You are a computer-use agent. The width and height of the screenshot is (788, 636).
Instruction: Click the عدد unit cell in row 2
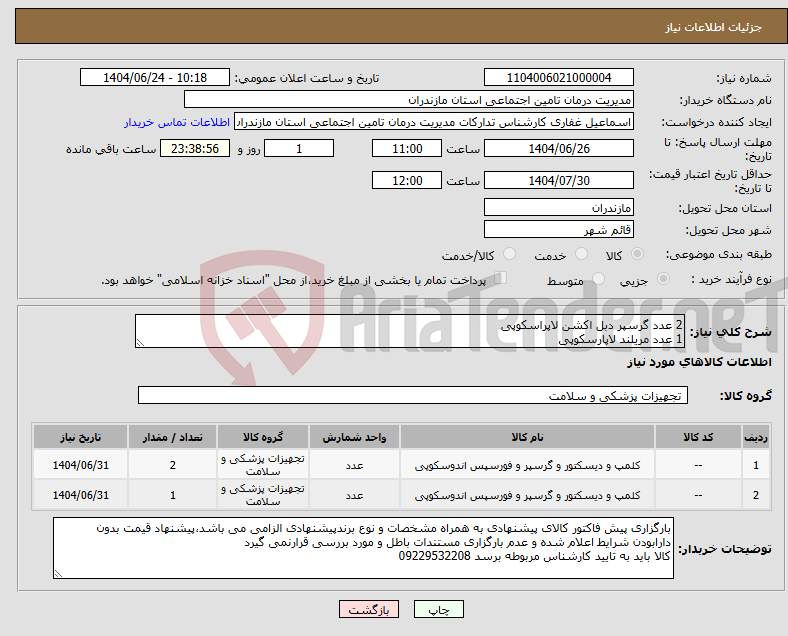pos(354,495)
